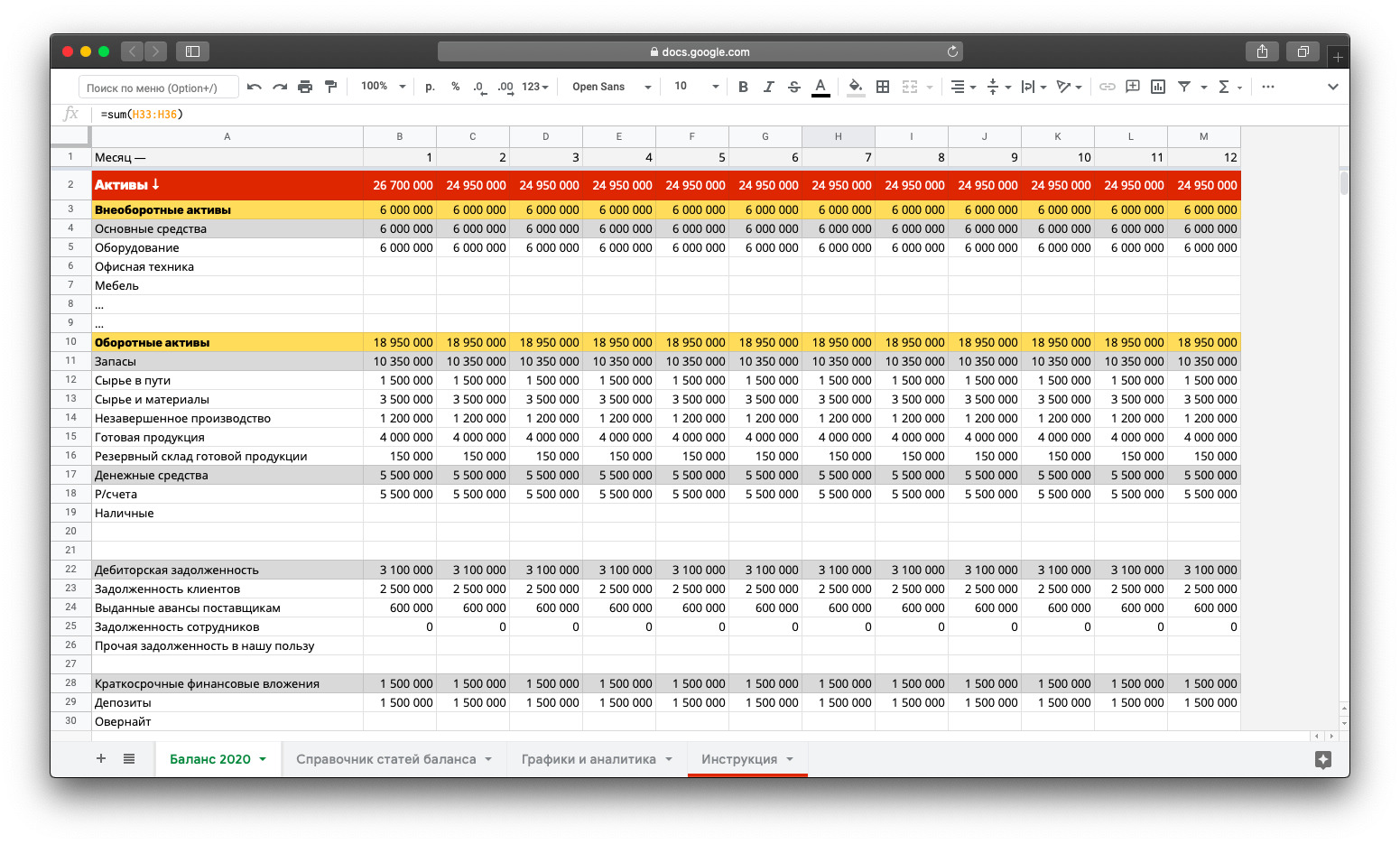
Task: Show more toolbar options via the three dots
Action: (1268, 87)
